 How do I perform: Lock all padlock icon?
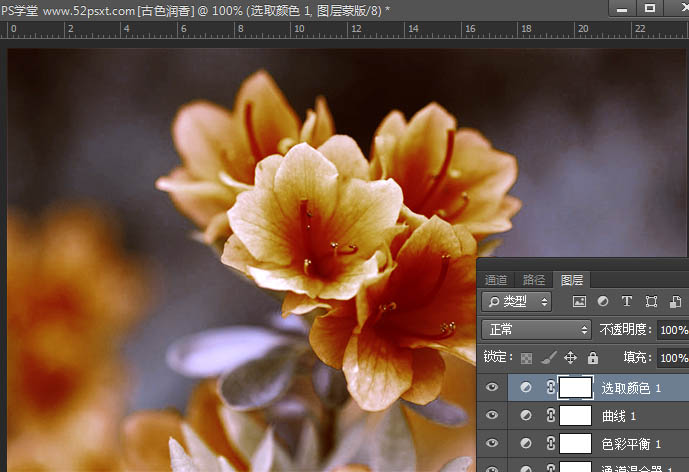point(593,358)
